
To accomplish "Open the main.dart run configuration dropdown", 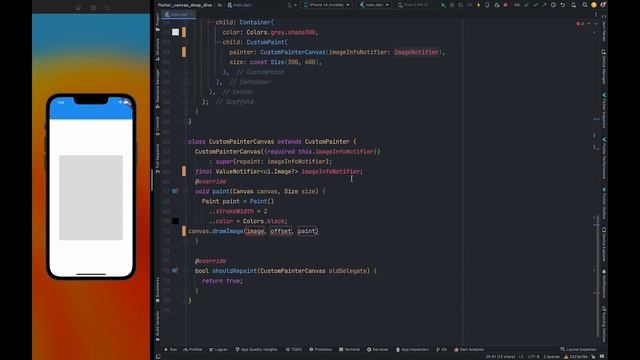I will click(x=374, y=5).
